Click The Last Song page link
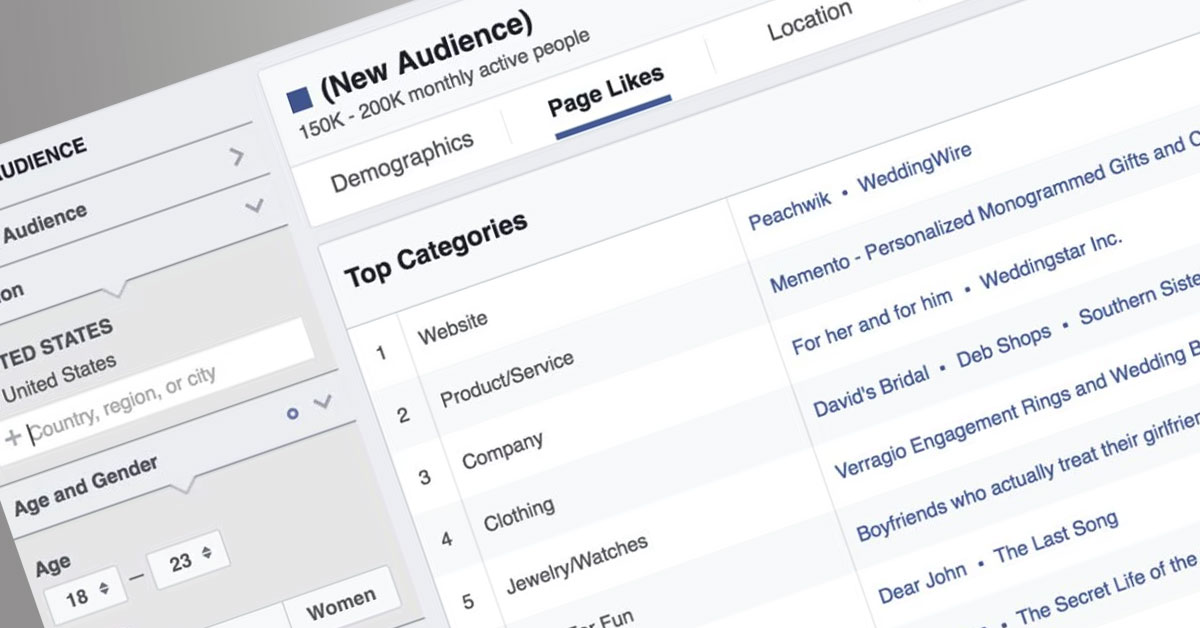Screen dimensions: 1200x628 click(1056, 536)
